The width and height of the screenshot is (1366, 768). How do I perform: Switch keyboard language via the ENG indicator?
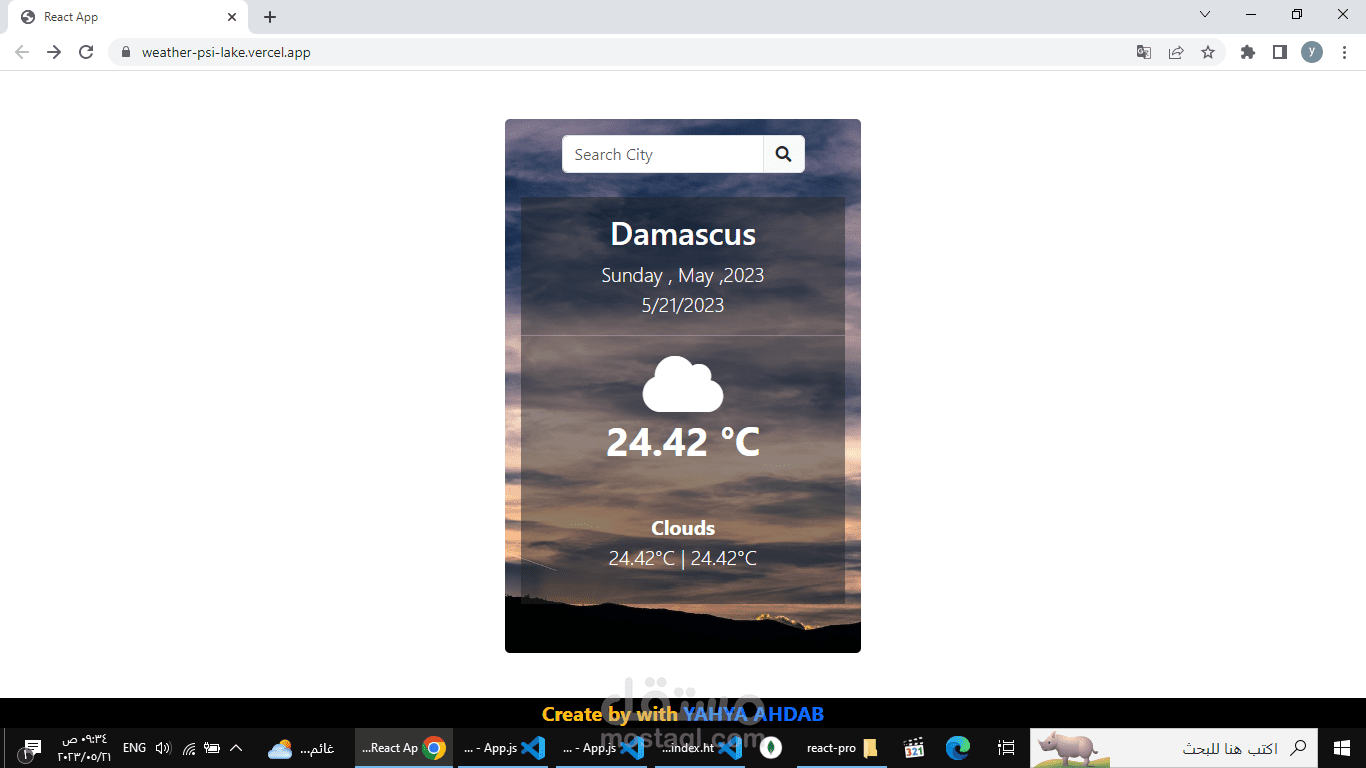point(134,747)
